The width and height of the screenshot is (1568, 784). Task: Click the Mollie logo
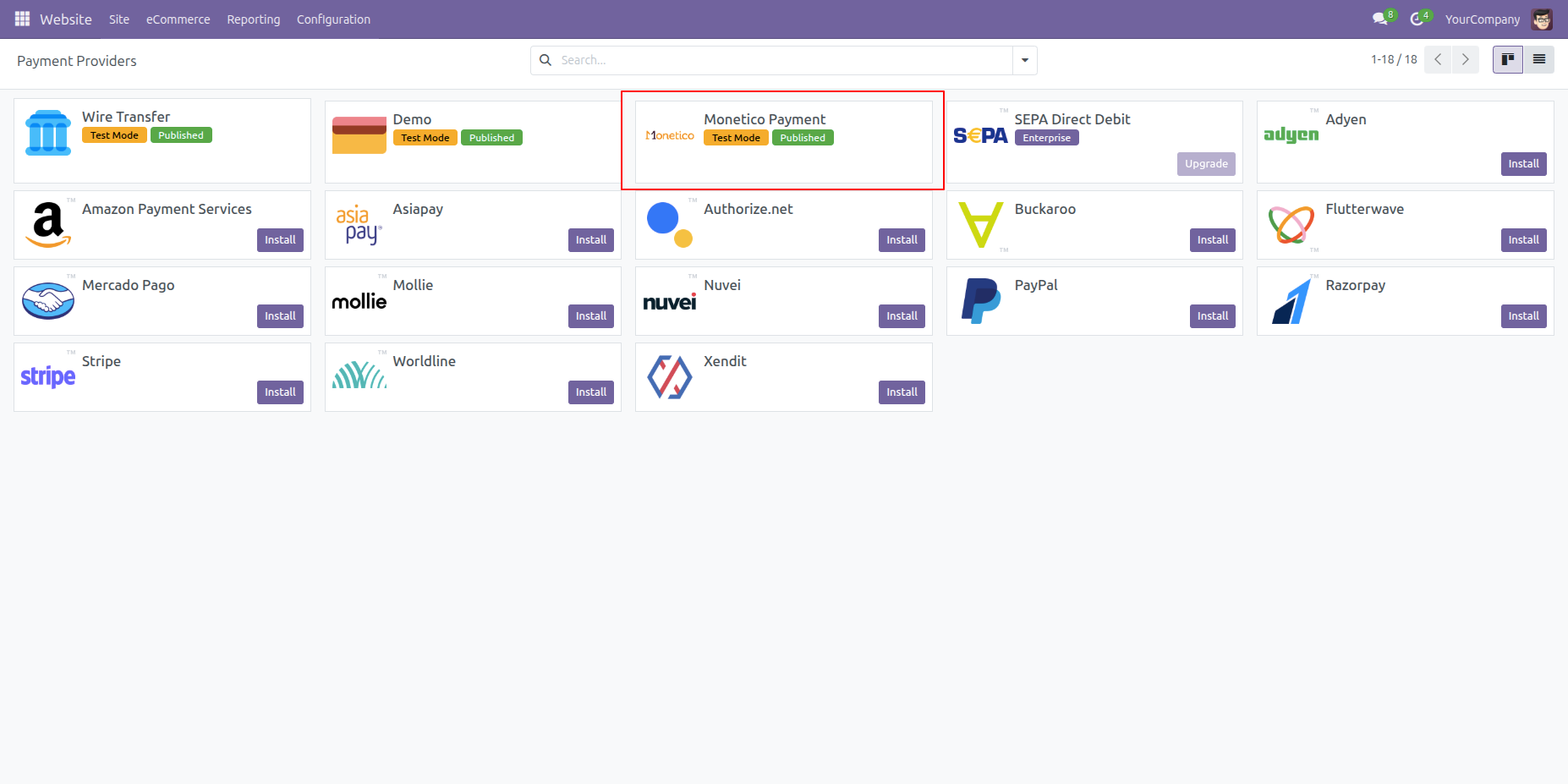pos(359,301)
